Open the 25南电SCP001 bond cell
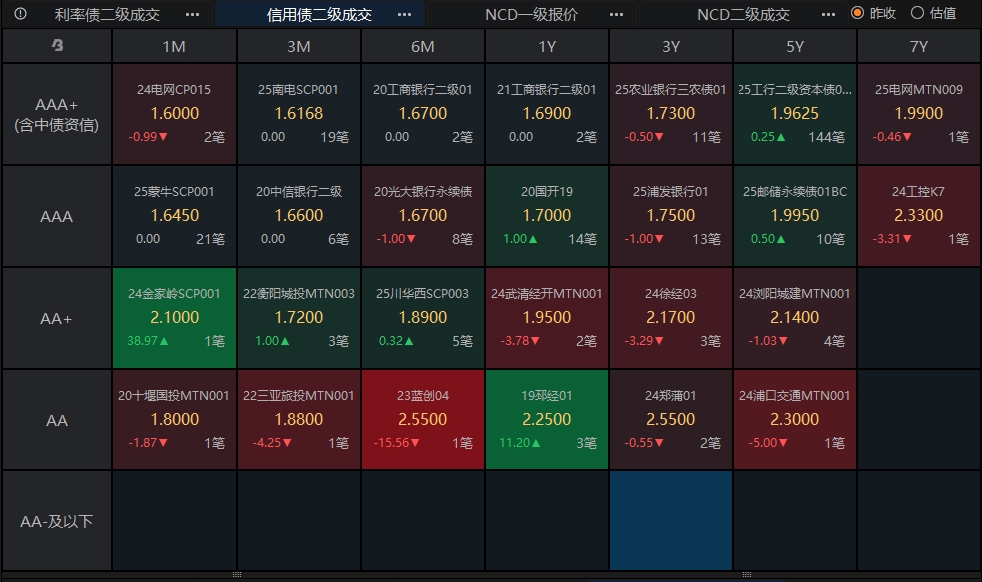The width and height of the screenshot is (982, 582). (299, 114)
